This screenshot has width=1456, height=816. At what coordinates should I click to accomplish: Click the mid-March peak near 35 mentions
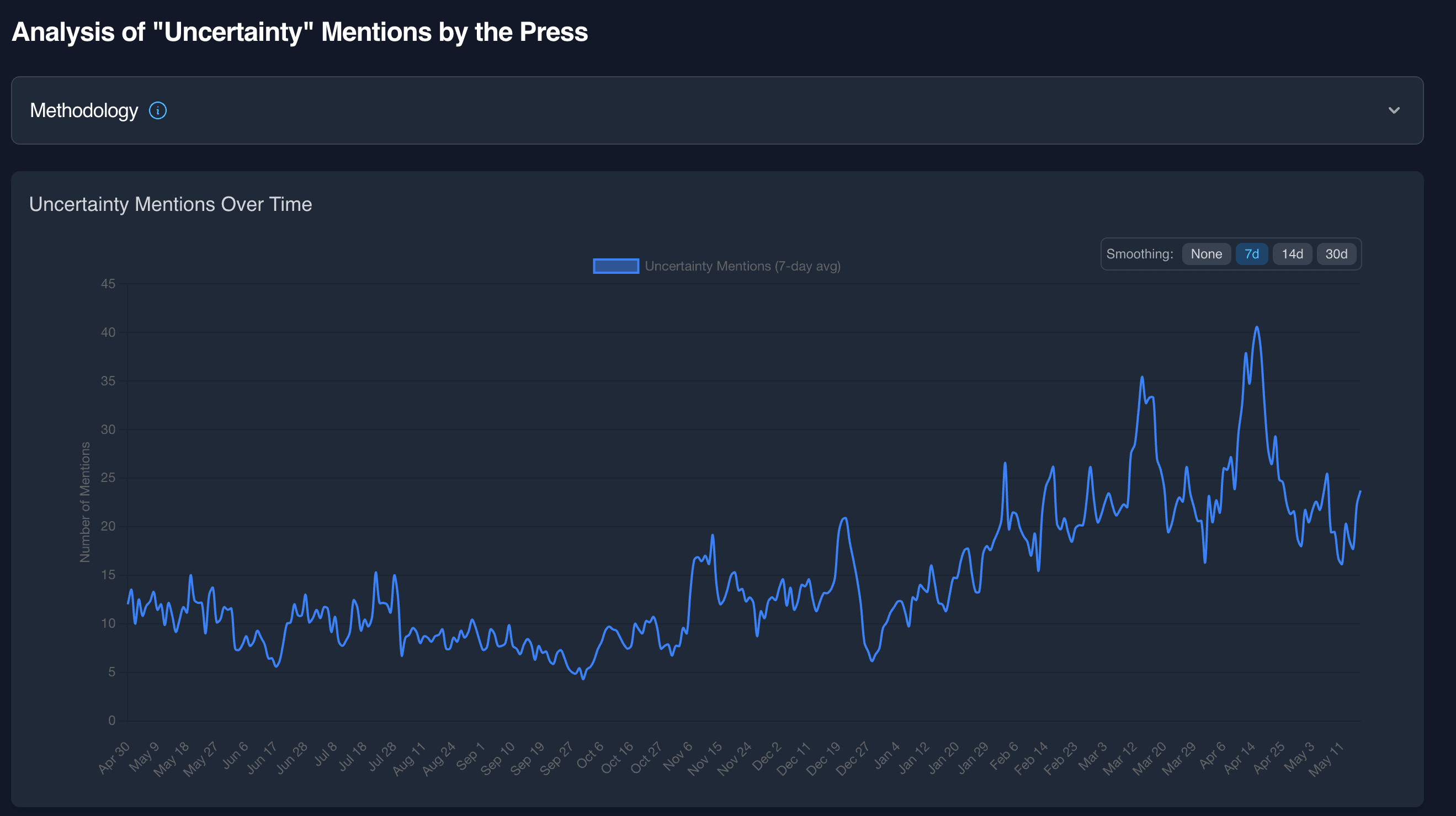[1142, 377]
